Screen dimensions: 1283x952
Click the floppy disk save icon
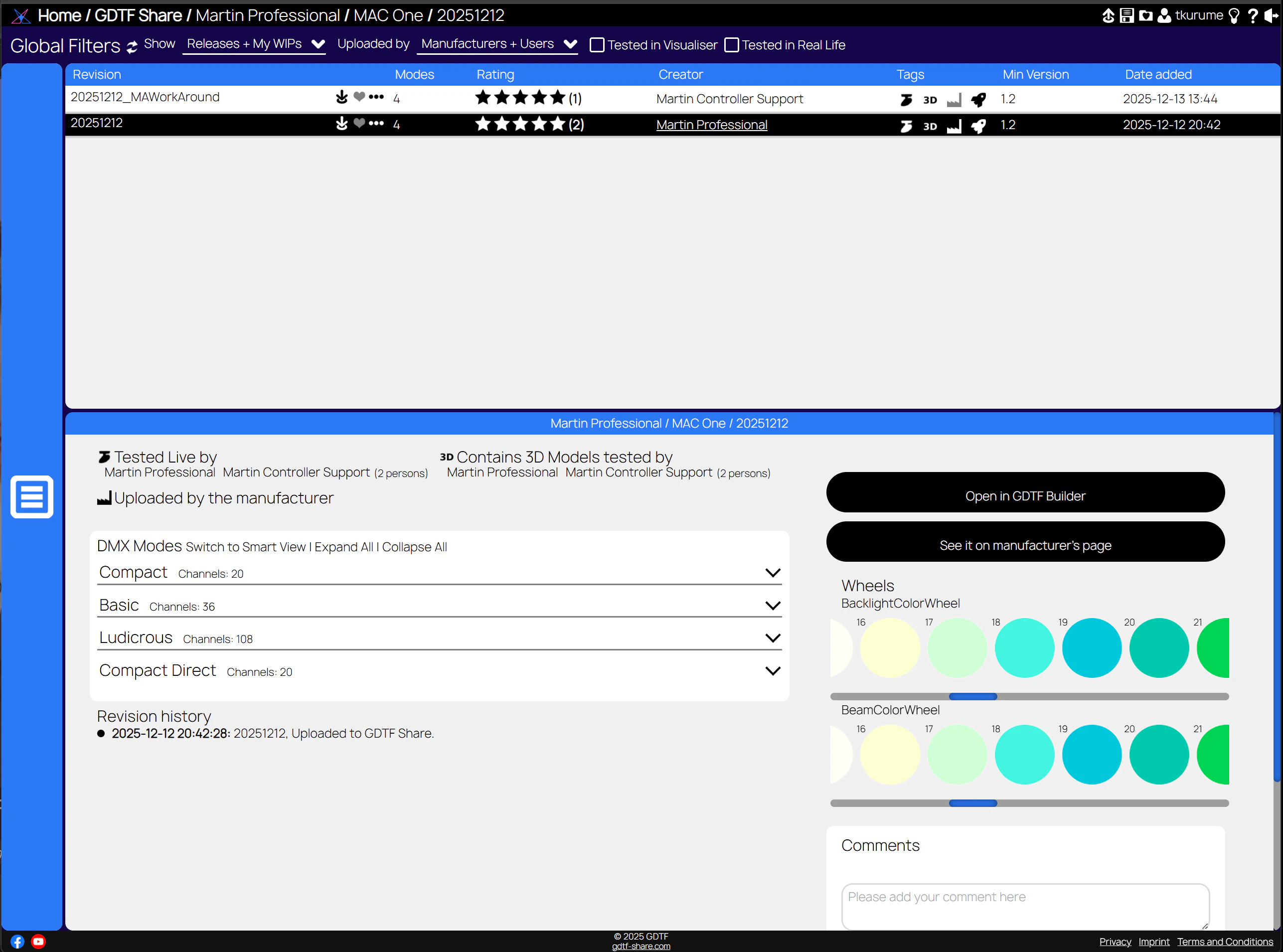[1127, 15]
